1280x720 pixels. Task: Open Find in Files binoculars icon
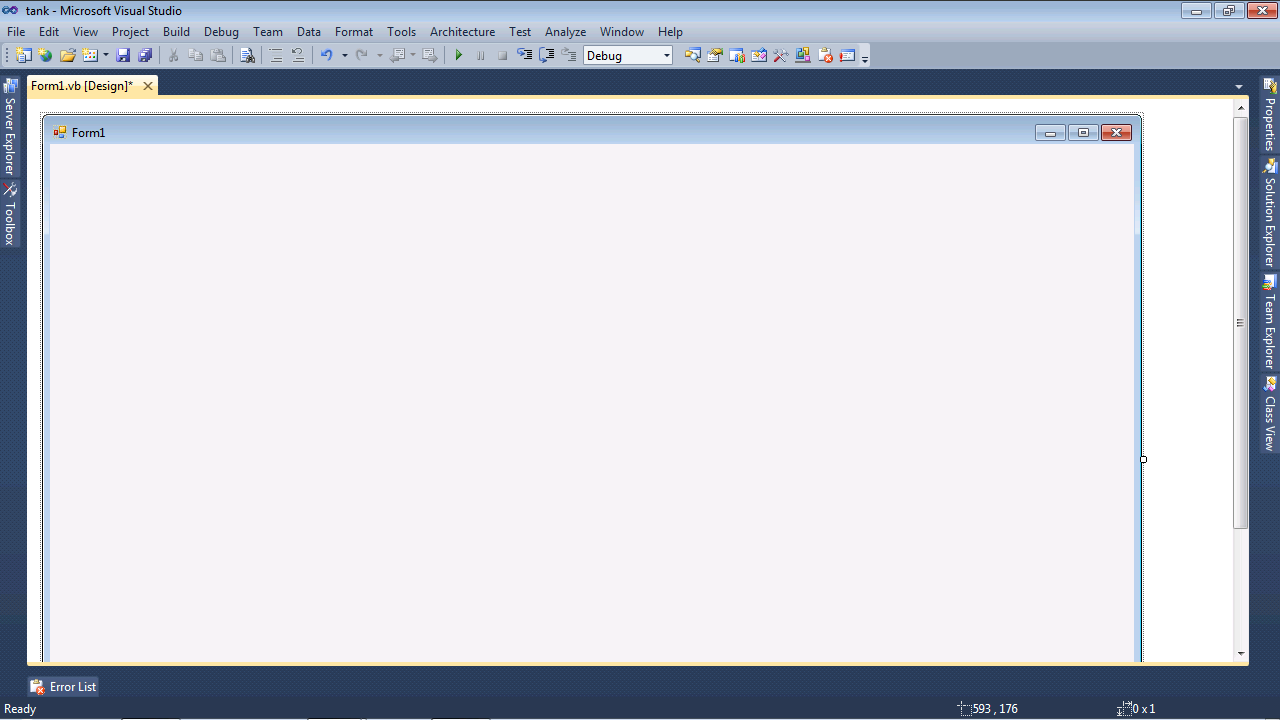tap(247, 56)
